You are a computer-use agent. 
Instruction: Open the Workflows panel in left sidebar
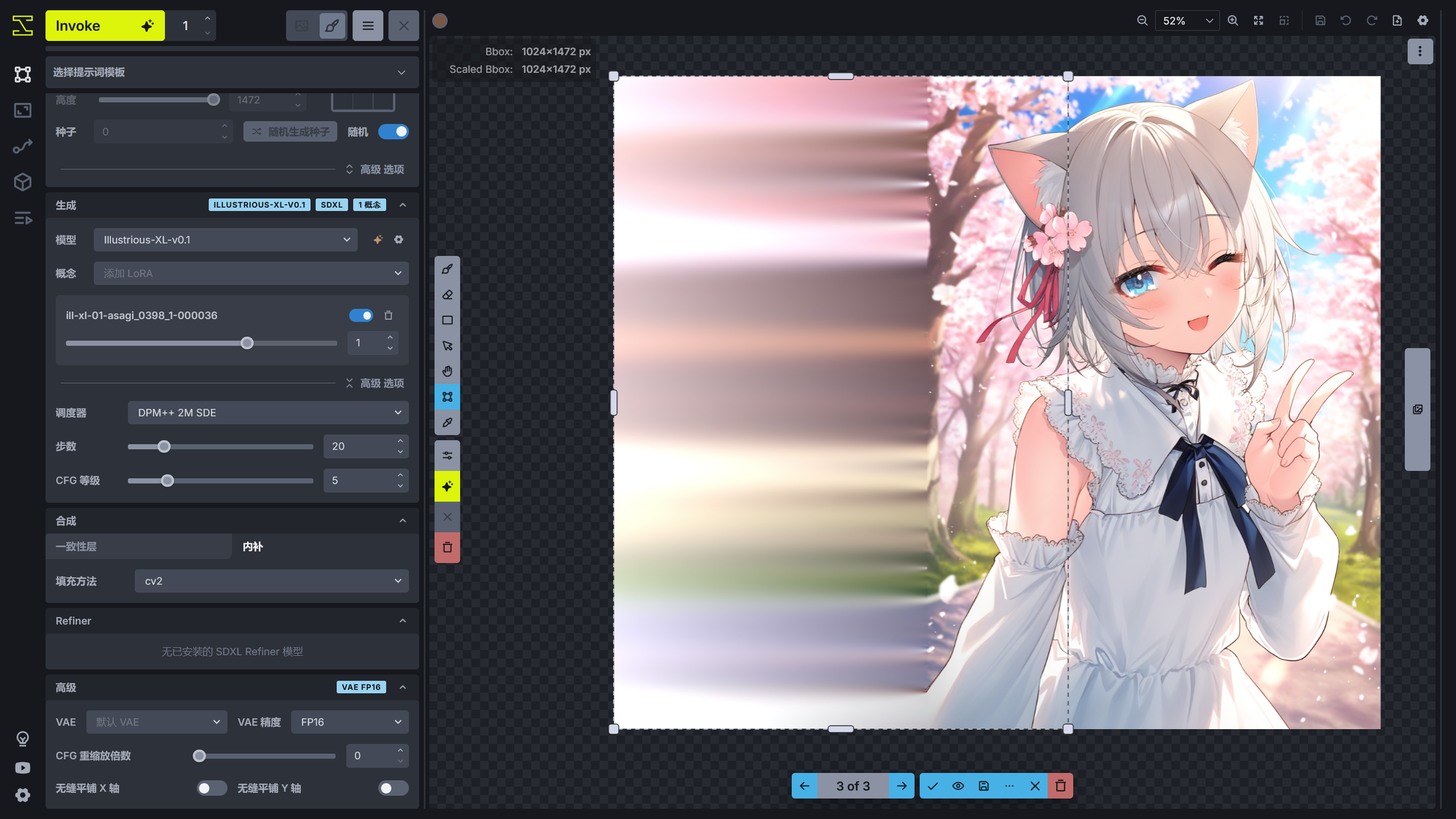22,146
